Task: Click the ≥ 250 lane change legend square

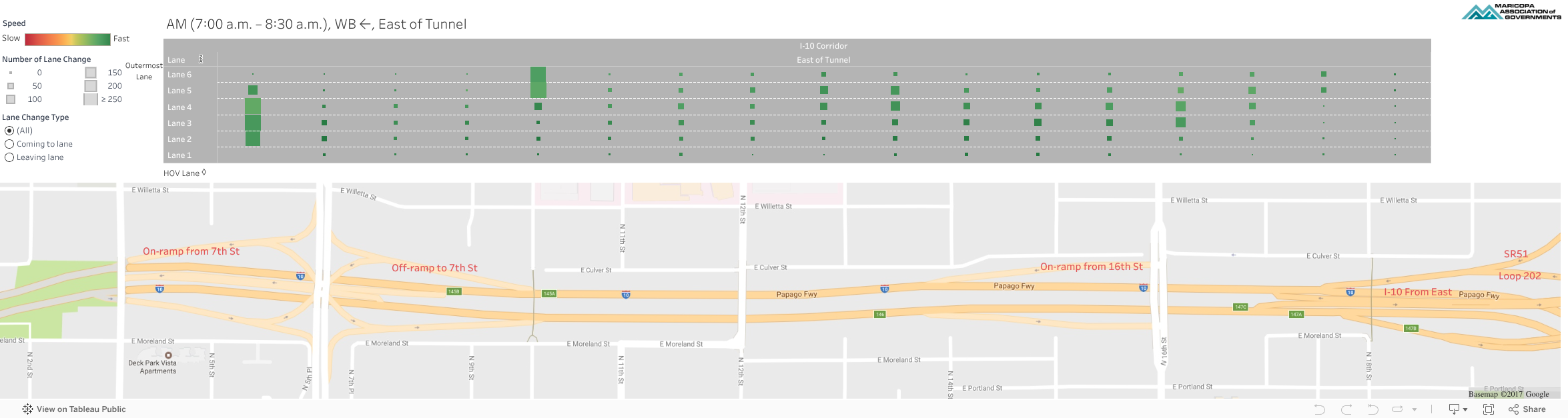Action: [x=91, y=99]
